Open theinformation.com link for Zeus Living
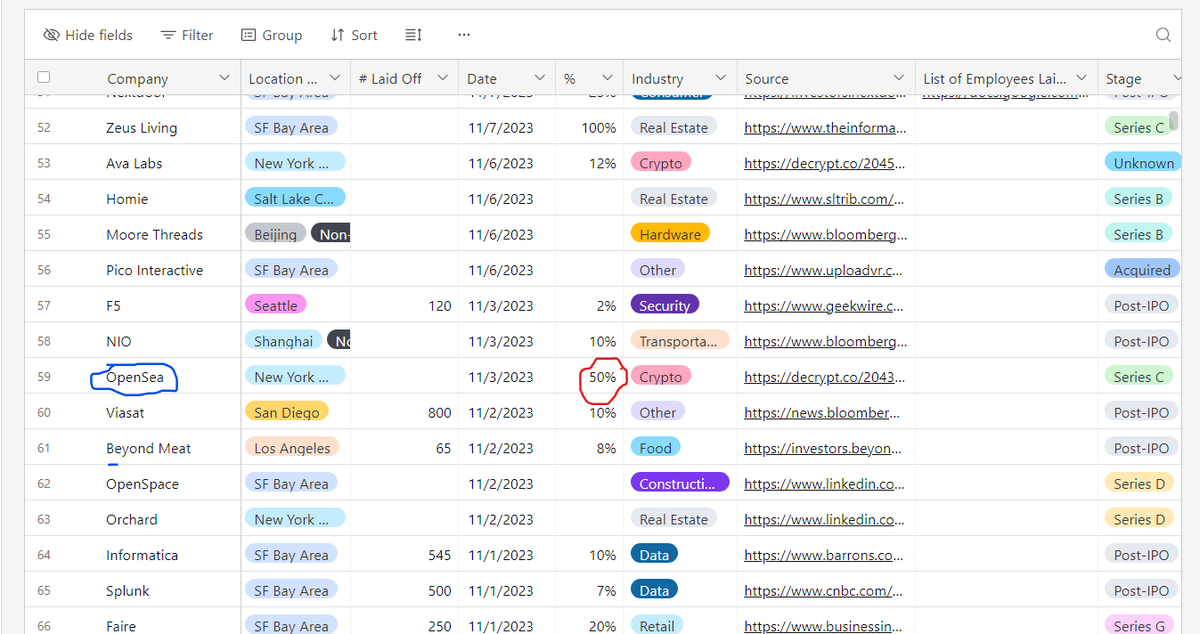The image size is (1200, 634). click(x=825, y=128)
